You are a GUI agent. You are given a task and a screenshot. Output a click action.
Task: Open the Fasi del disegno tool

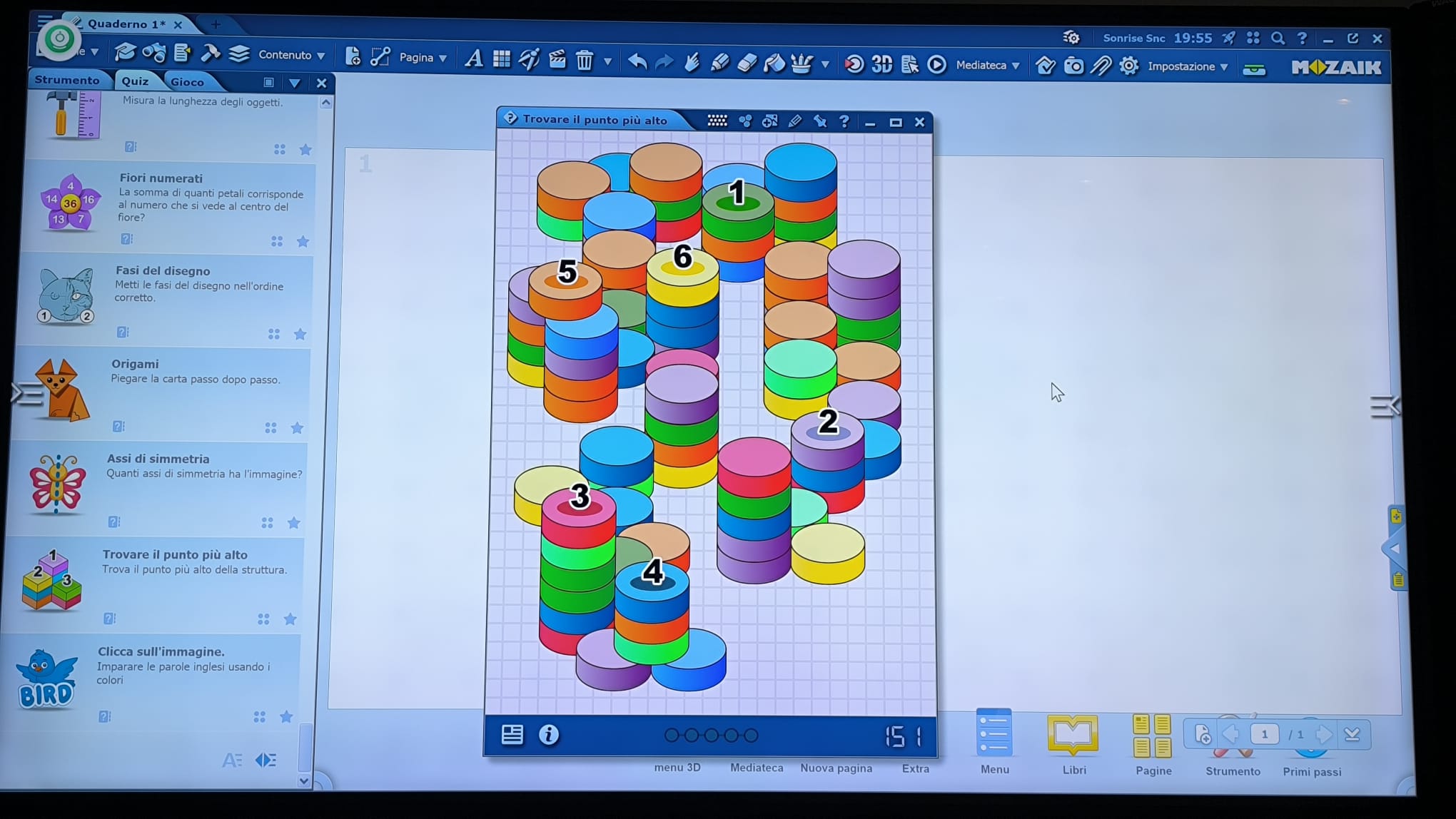coord(163,271)
